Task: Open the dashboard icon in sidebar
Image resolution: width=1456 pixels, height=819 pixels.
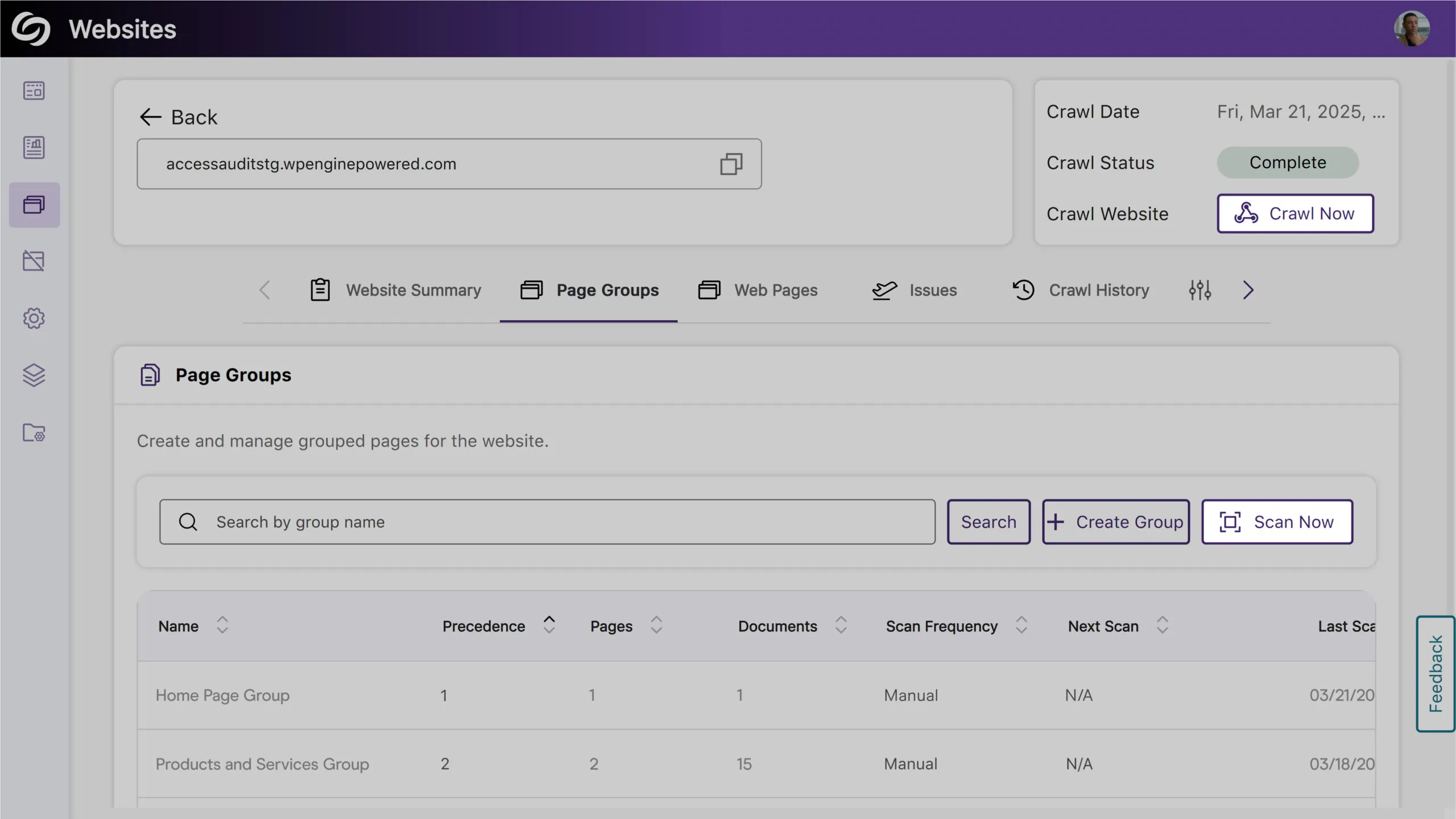Action: click(34, 90)
